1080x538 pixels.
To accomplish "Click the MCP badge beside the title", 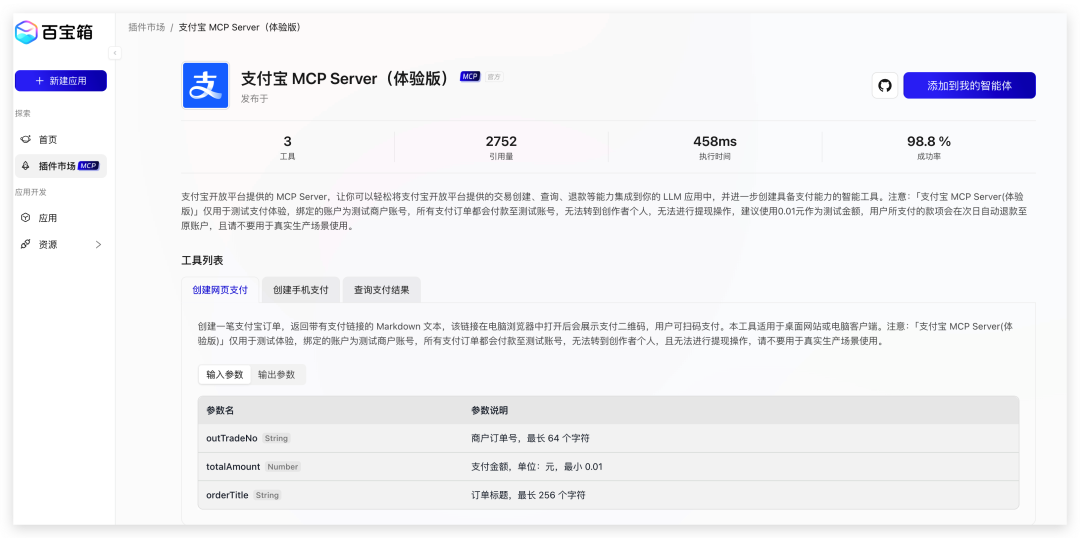I will click(x=470, y=76).
